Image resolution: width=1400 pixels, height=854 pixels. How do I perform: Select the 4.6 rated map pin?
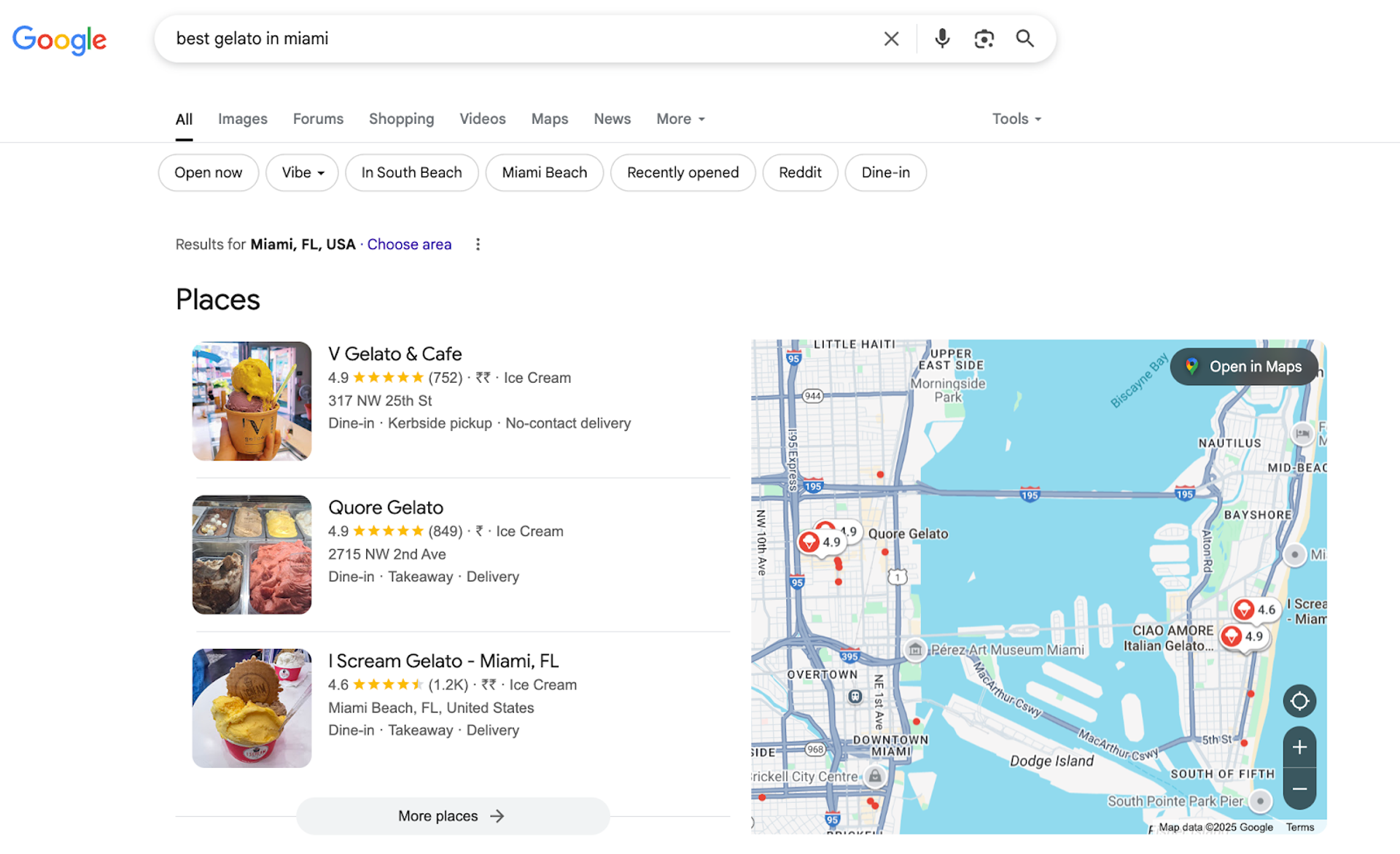1255,610
